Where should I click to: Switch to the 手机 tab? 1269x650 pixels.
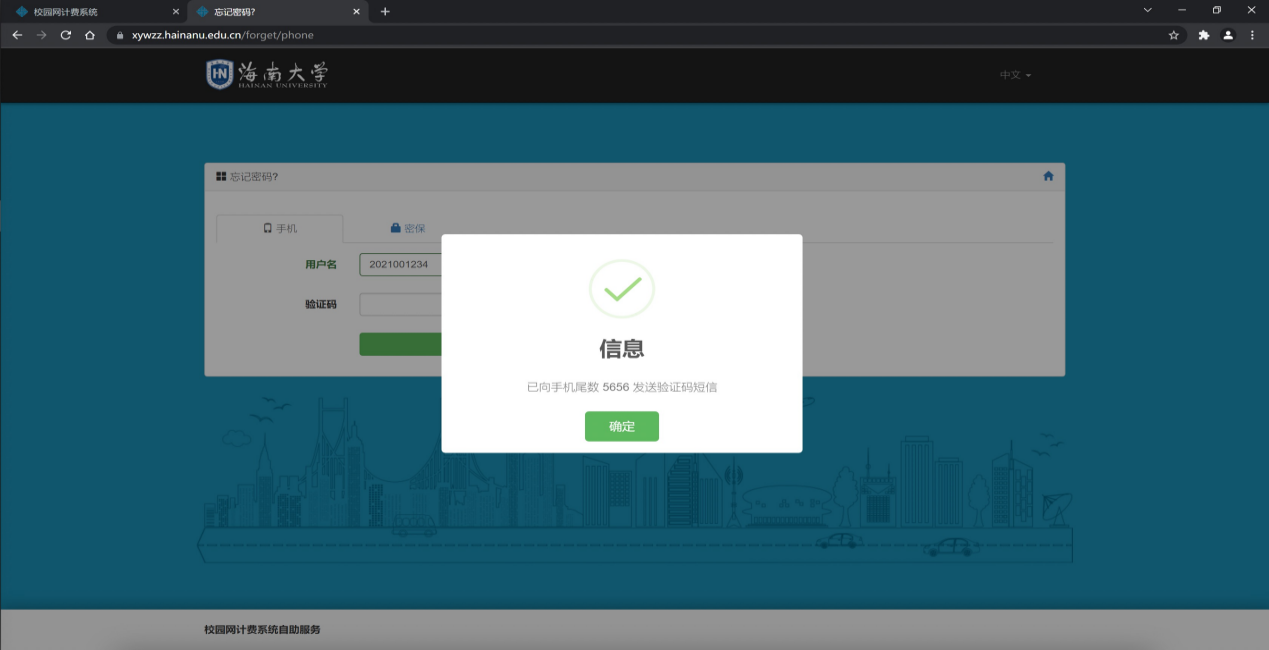click(x=280, y=228)
